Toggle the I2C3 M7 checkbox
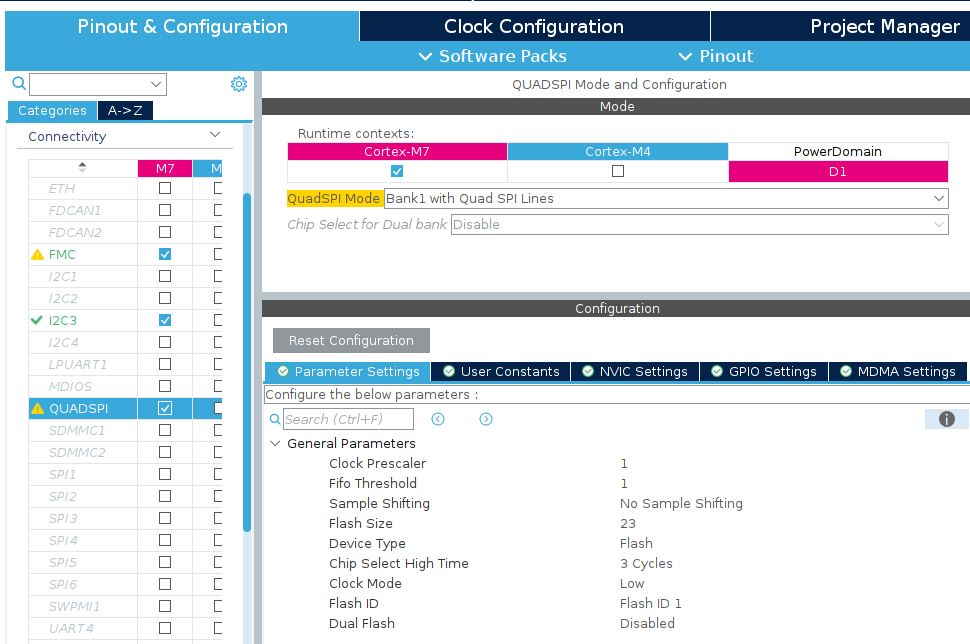Screen dimensions: 970x644 coord(165,321)
